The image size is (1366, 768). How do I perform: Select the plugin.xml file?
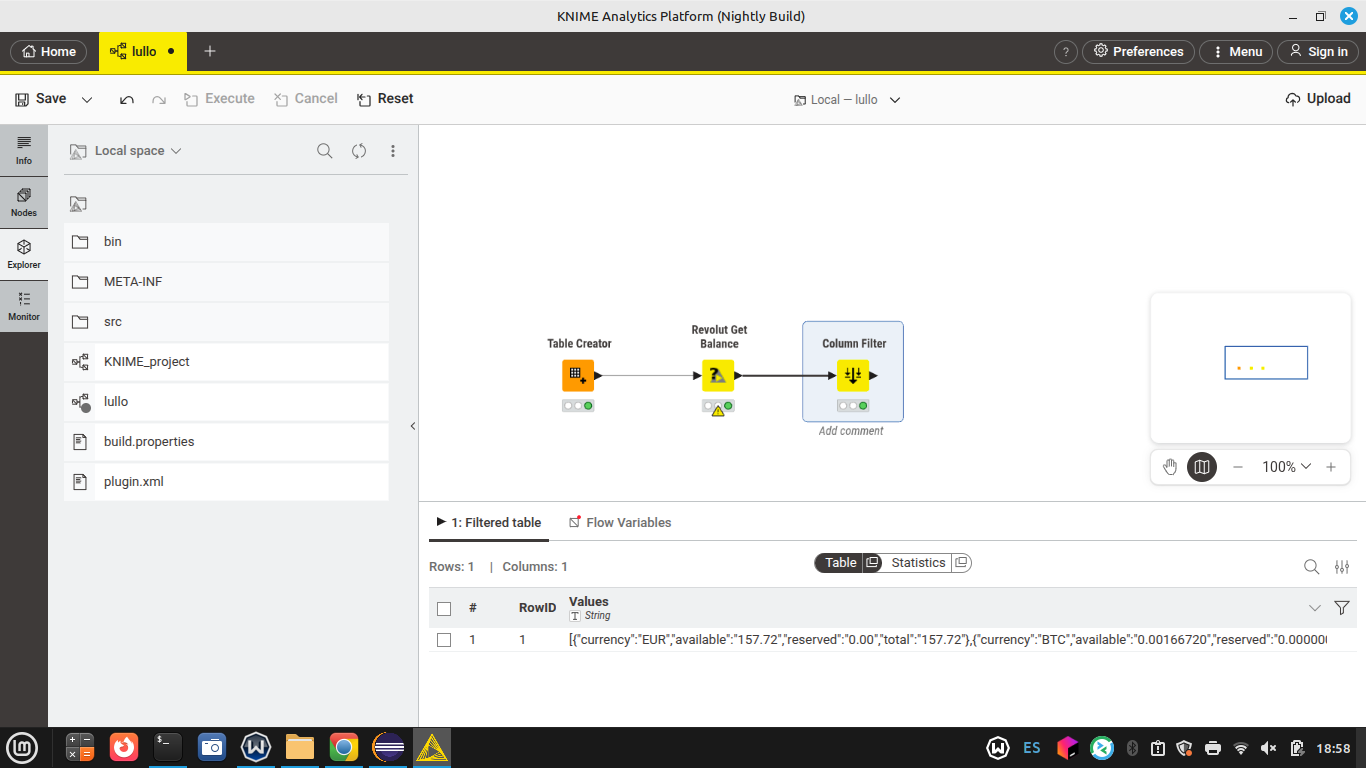226,482
